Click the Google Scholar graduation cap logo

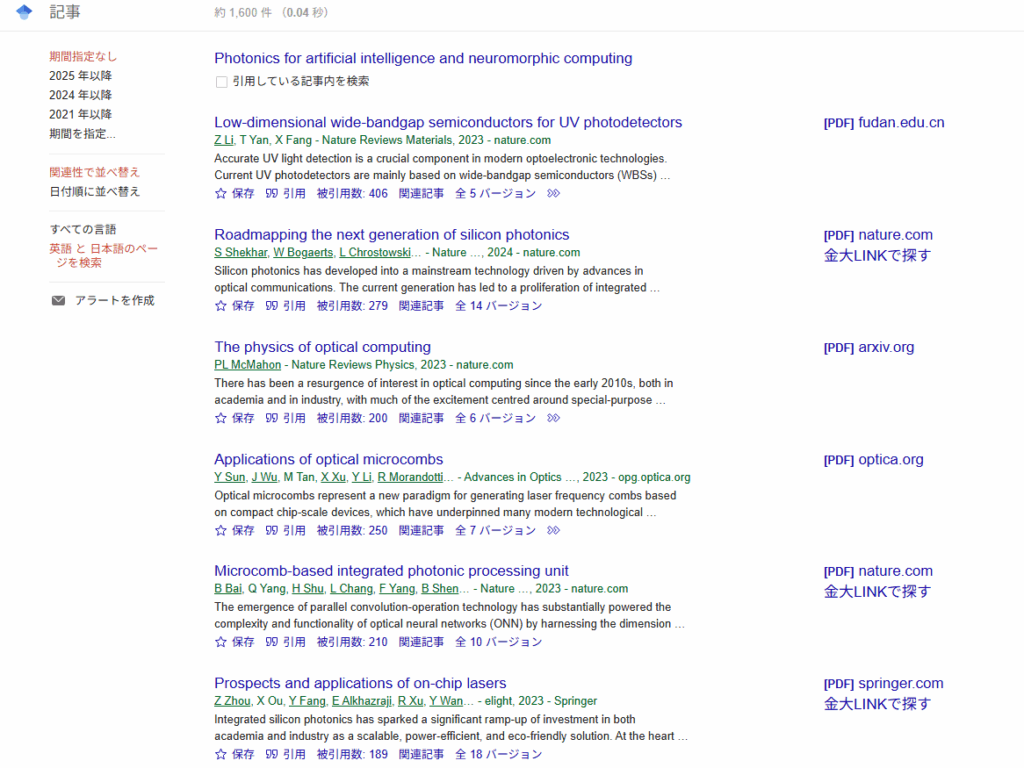click(x=24, y=12)
